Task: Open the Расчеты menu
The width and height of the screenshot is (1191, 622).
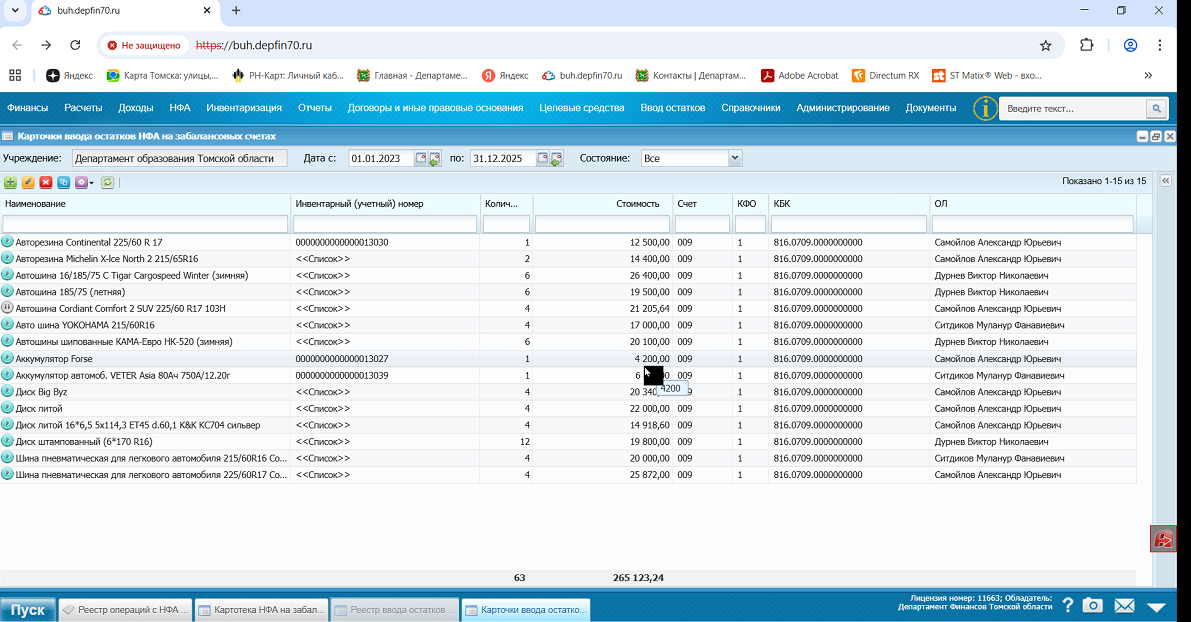Action: tap(83, 108)
